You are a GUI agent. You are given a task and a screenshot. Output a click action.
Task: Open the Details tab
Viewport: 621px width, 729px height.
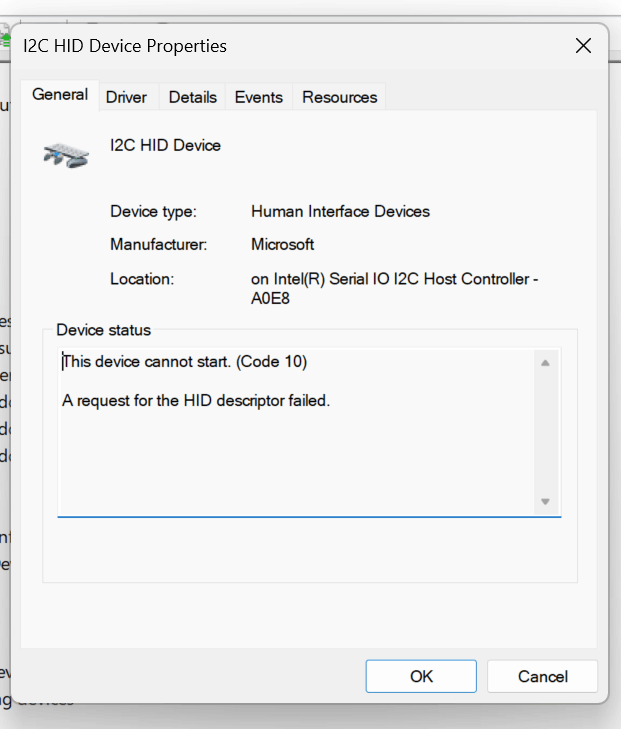(x=192, y=97)
